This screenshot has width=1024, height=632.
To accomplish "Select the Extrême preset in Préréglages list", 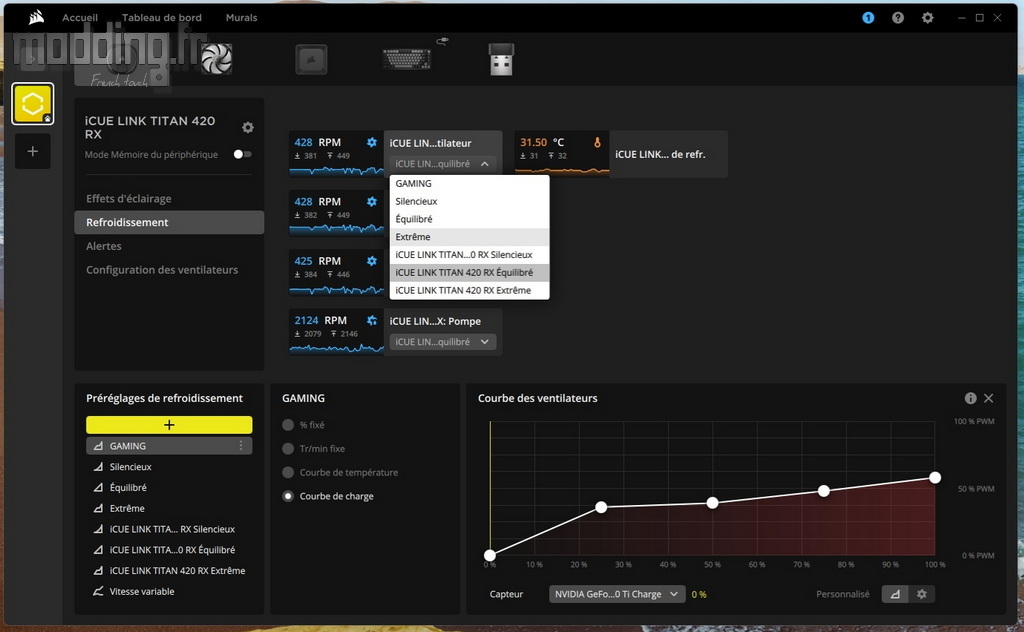I will pyautogui.click(x=169, y=509).
